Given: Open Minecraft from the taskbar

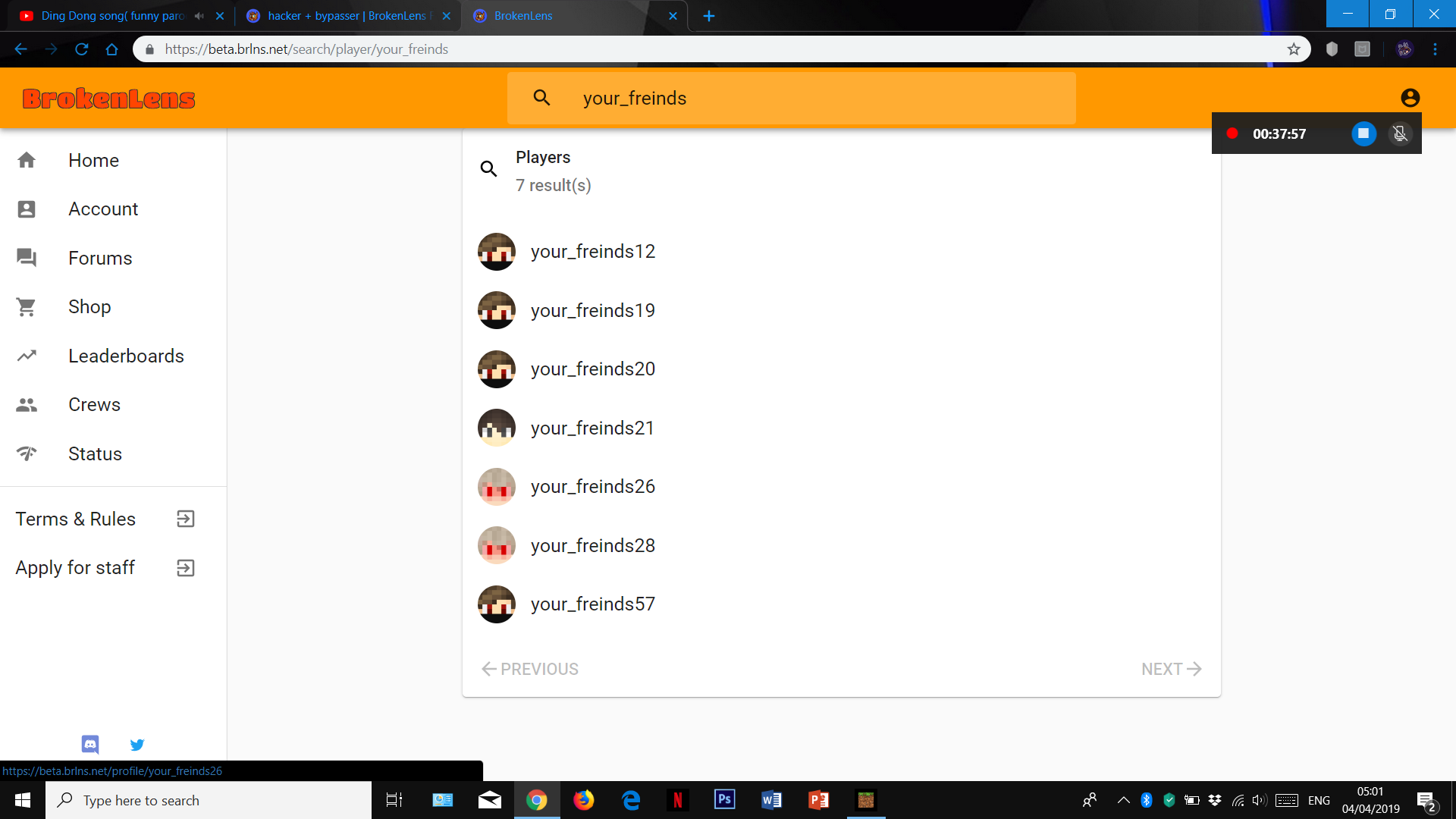Looking at the screenshot, I should coord(866,800).
